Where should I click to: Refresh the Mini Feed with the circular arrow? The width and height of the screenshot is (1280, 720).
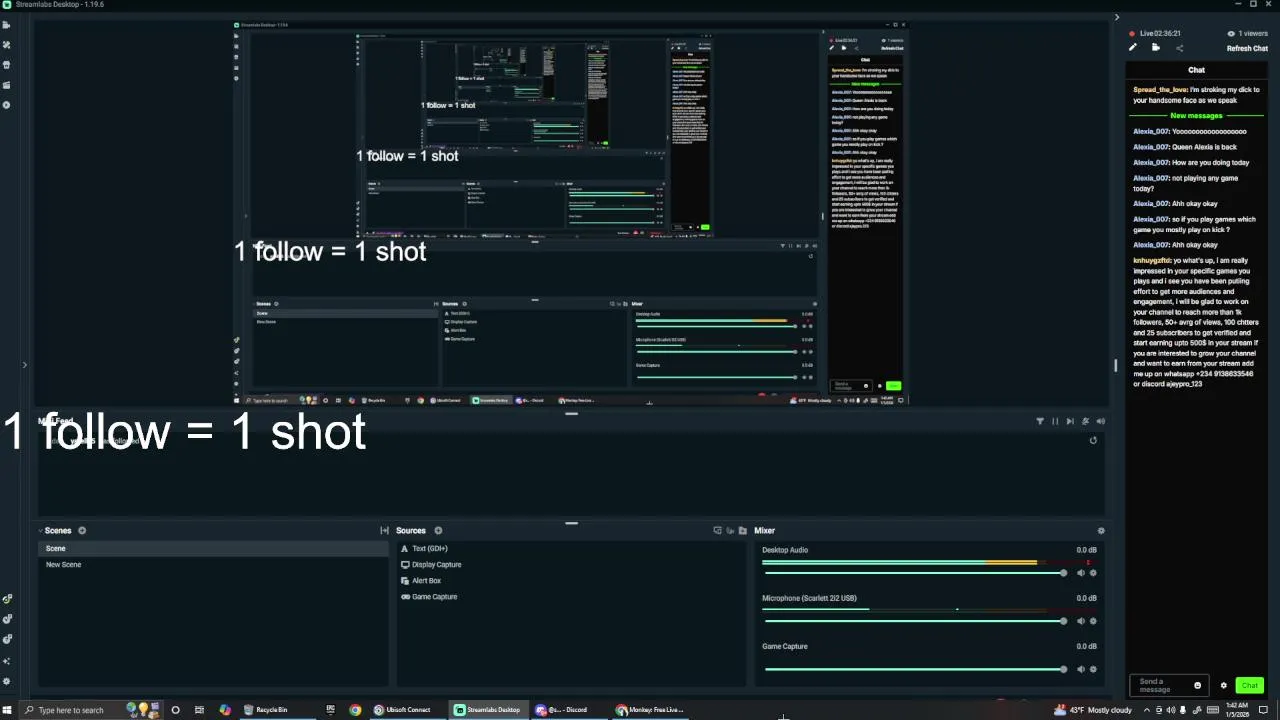[x=1093, y=441]
